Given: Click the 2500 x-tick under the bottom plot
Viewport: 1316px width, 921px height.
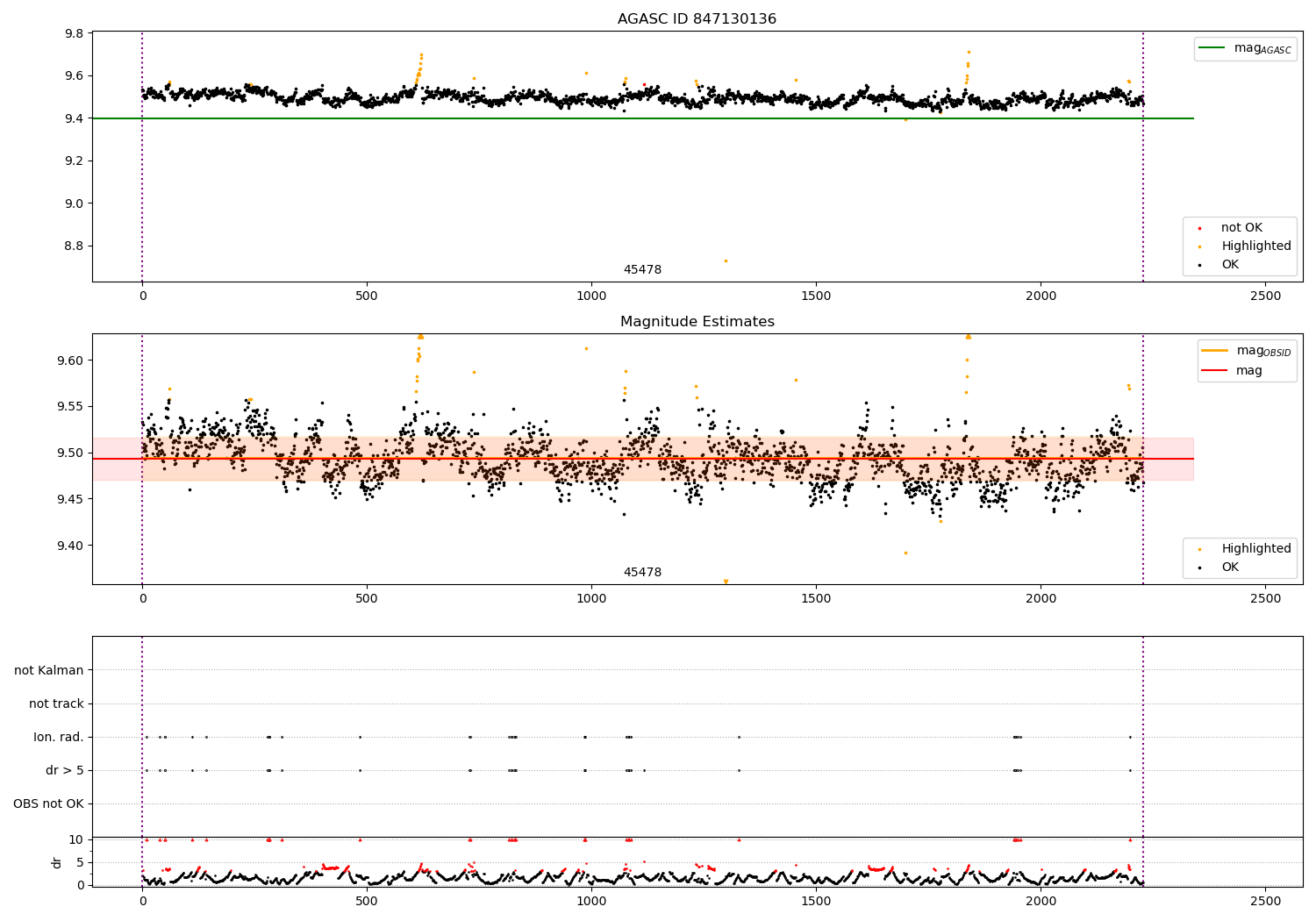Looking at the screenshot, I should pos(1265,901).
